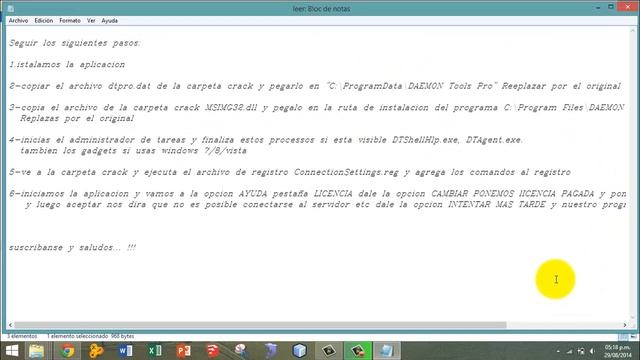Open the Windows Start button

[x=12, y=351]
